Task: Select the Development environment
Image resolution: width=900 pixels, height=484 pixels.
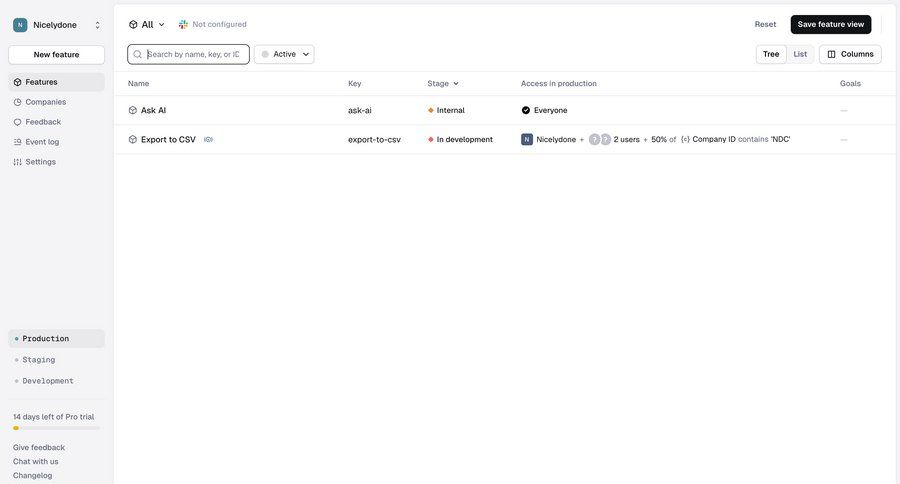Action: (56, 381)
